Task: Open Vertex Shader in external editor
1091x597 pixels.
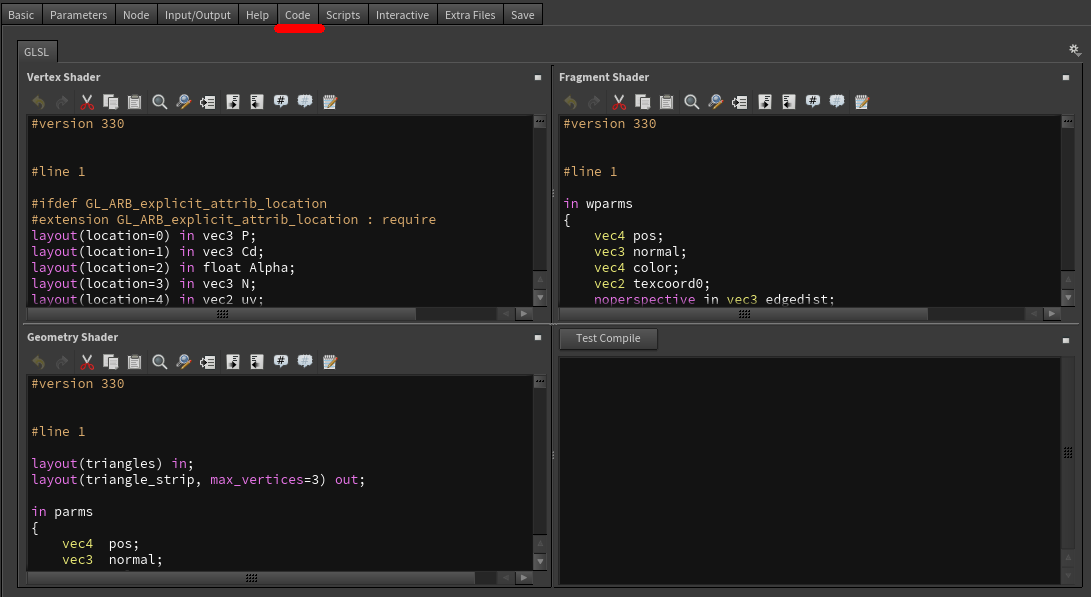Action: (330, 102)
